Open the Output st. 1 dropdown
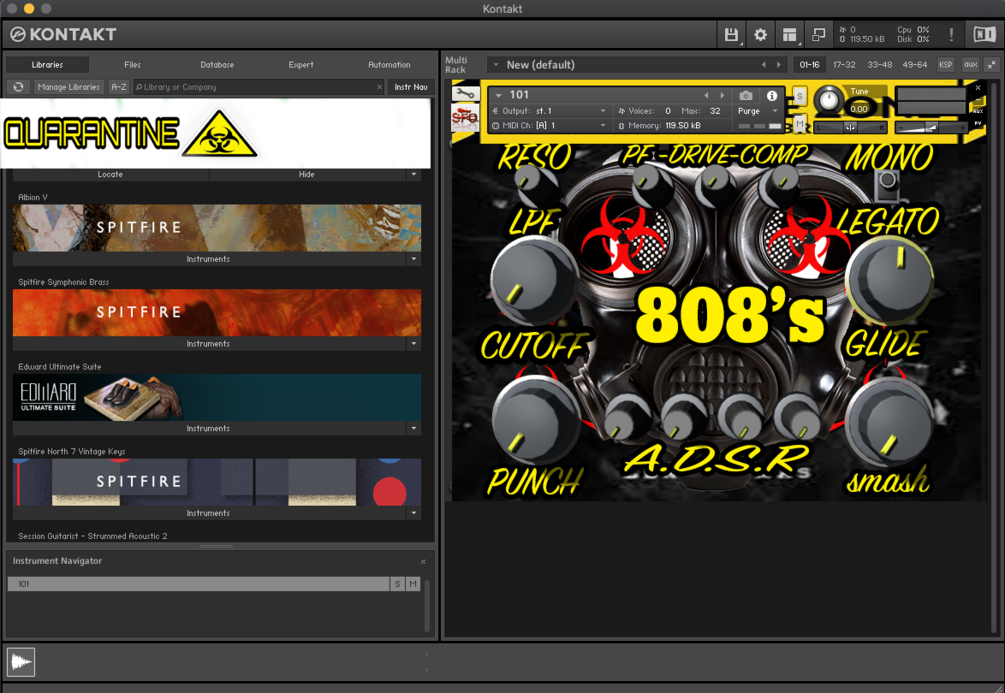1005x693 pixels. (x=549, y=111)
